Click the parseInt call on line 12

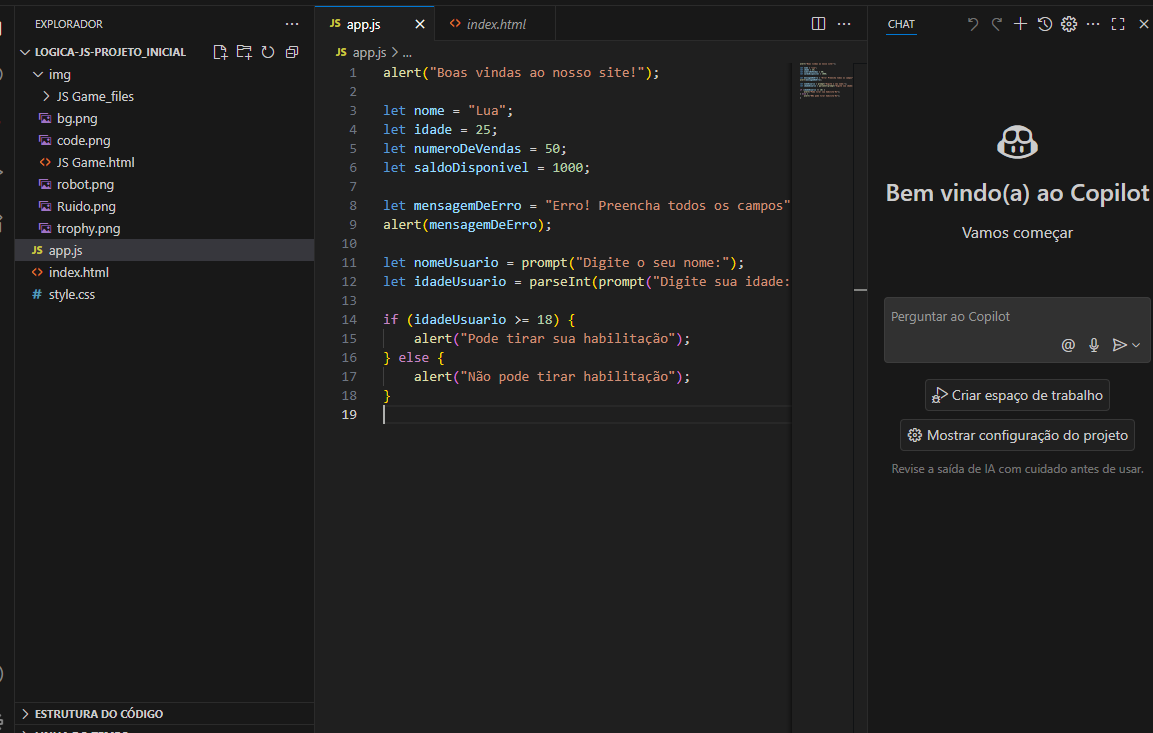coord(560,282)
